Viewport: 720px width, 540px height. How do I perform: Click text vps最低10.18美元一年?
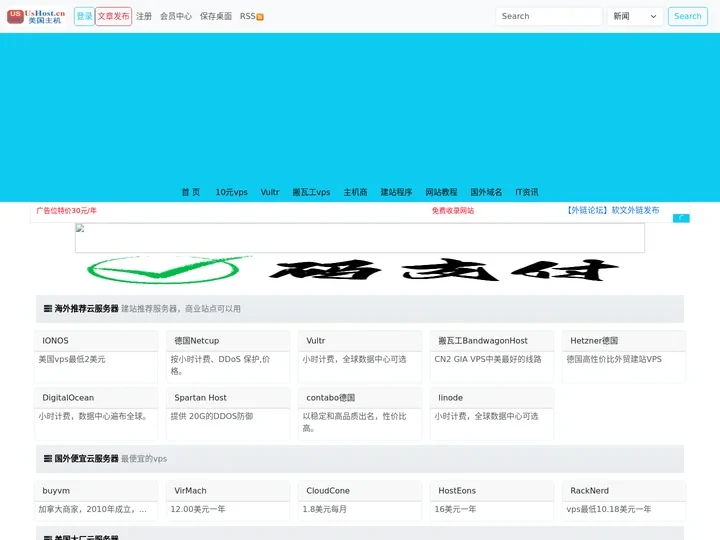pyautogui.click(x=608, y=509)
